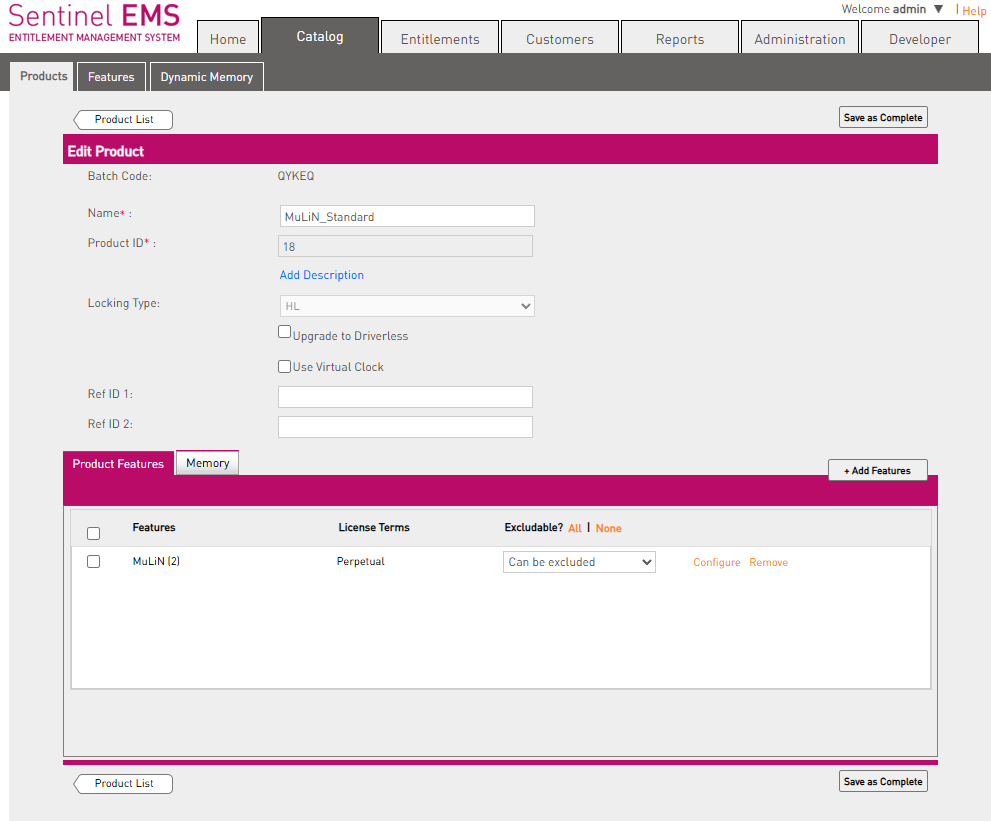Click the top Save as Complete button

[883, 118]
